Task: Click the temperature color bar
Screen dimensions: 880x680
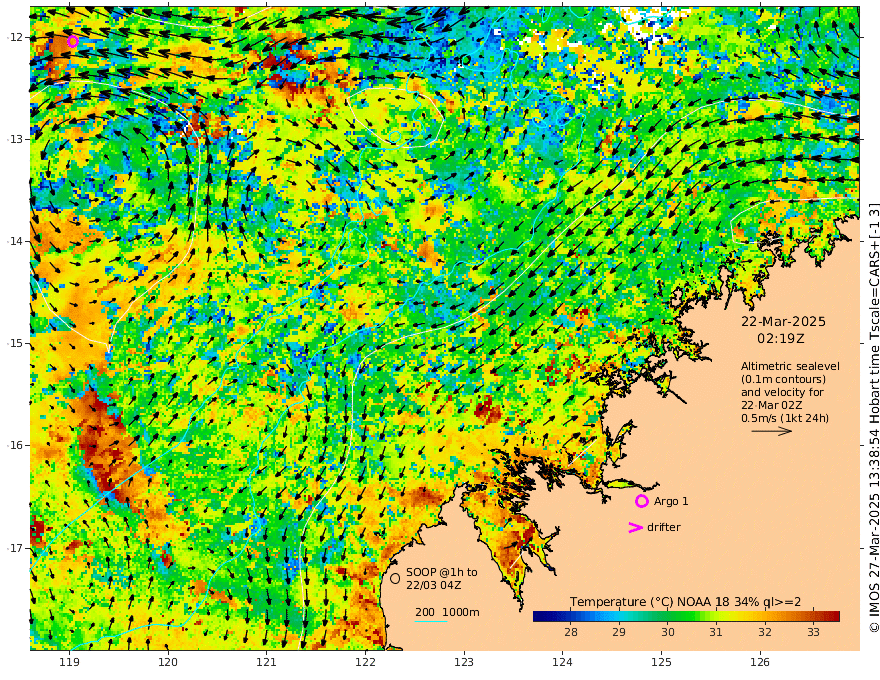Action: tap(686, 617)
